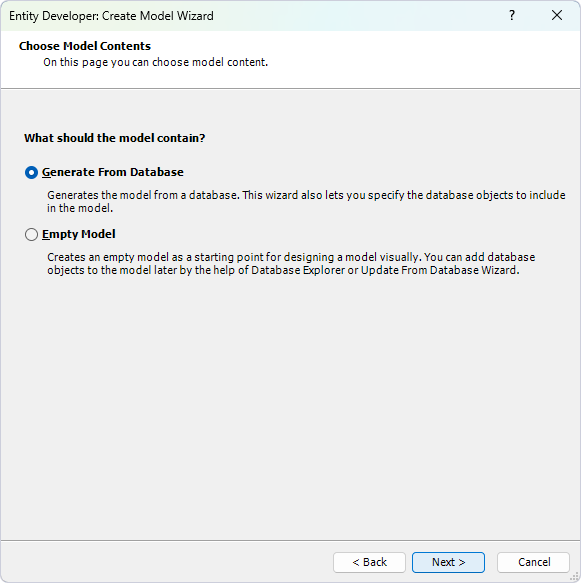
Task: Open help using the question mark icon
Action: [x=512, y=15]
